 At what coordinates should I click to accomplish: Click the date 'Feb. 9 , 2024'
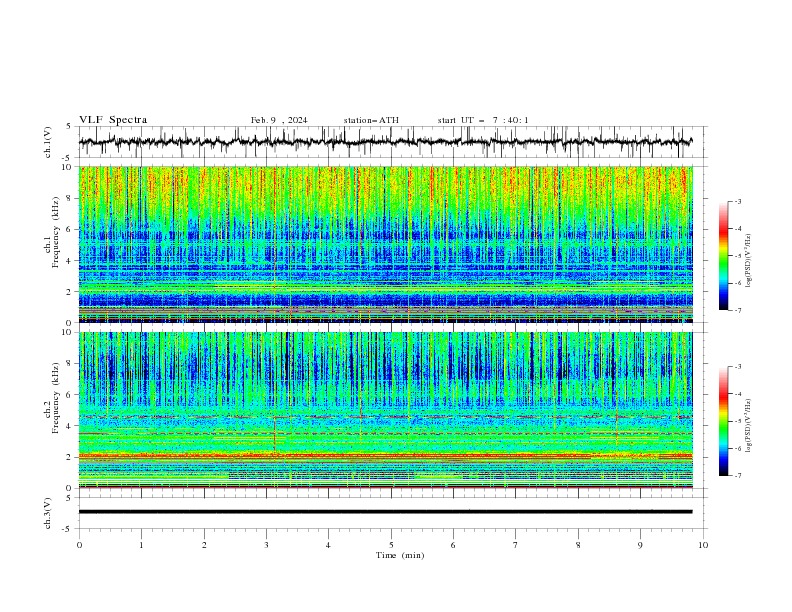279,120
